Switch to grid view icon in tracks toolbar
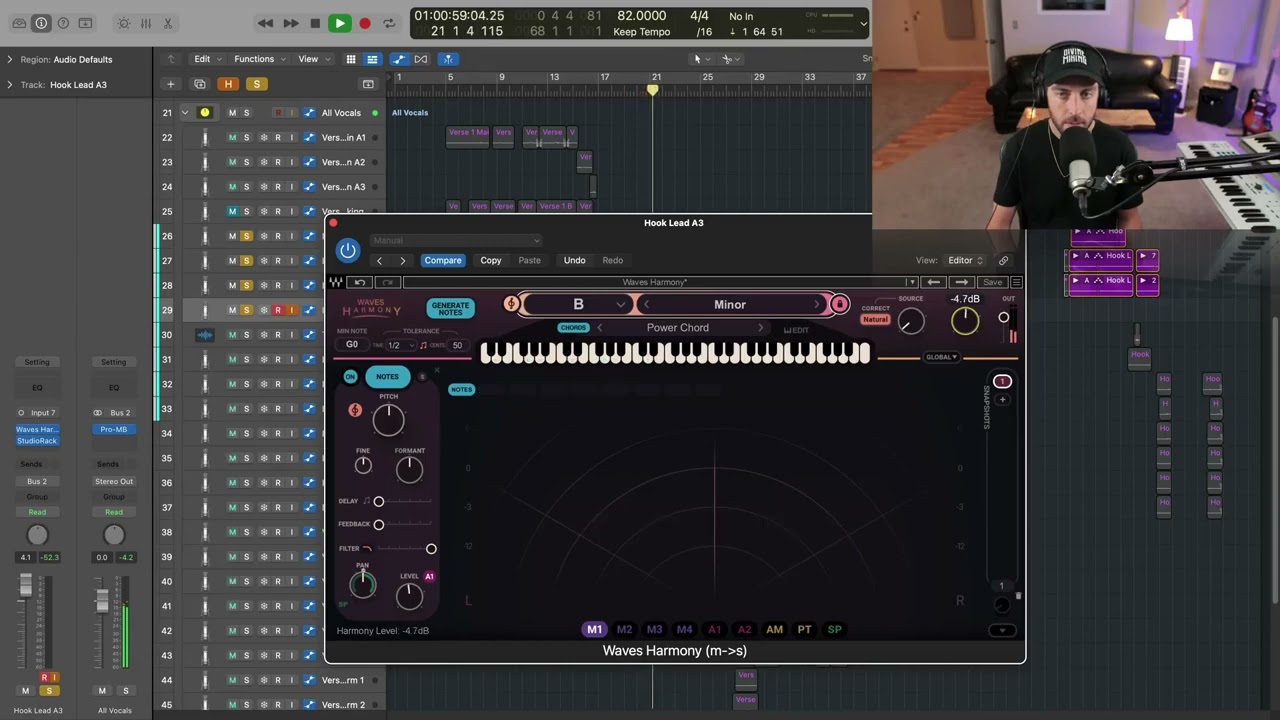 pyautogui.click(x=351, y=59)
